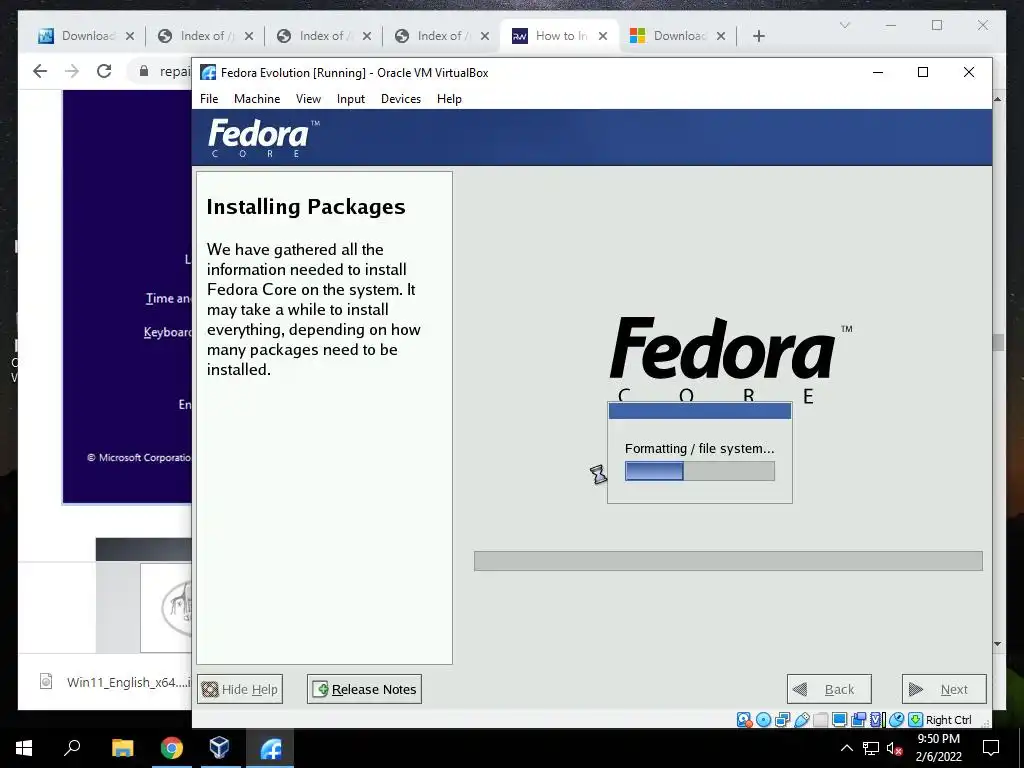Open the network icon in system tray
This screenshot has height=768, width=1024.
point(871,748)
